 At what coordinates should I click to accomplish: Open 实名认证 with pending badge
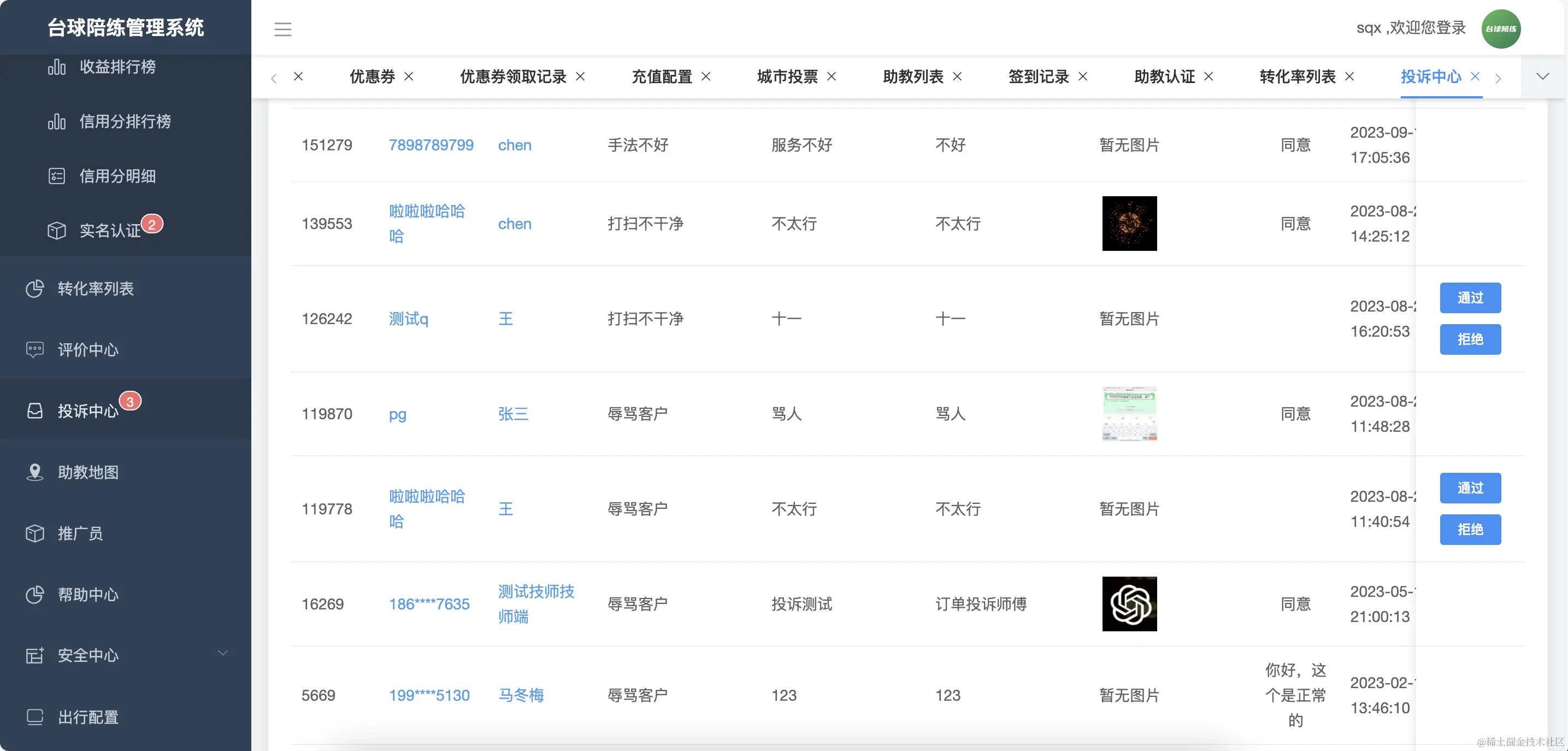[113, 230]
